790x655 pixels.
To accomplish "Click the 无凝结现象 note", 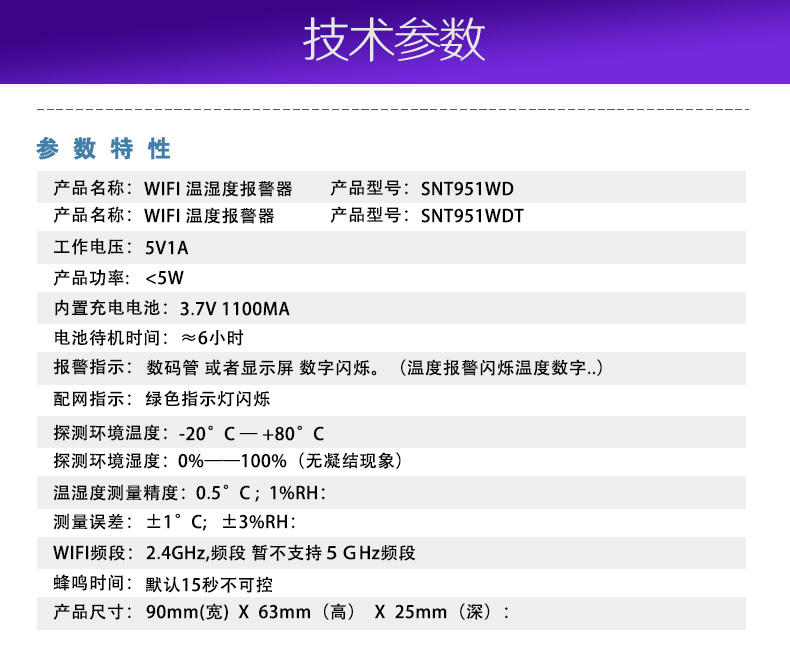I will click(350, 461).
